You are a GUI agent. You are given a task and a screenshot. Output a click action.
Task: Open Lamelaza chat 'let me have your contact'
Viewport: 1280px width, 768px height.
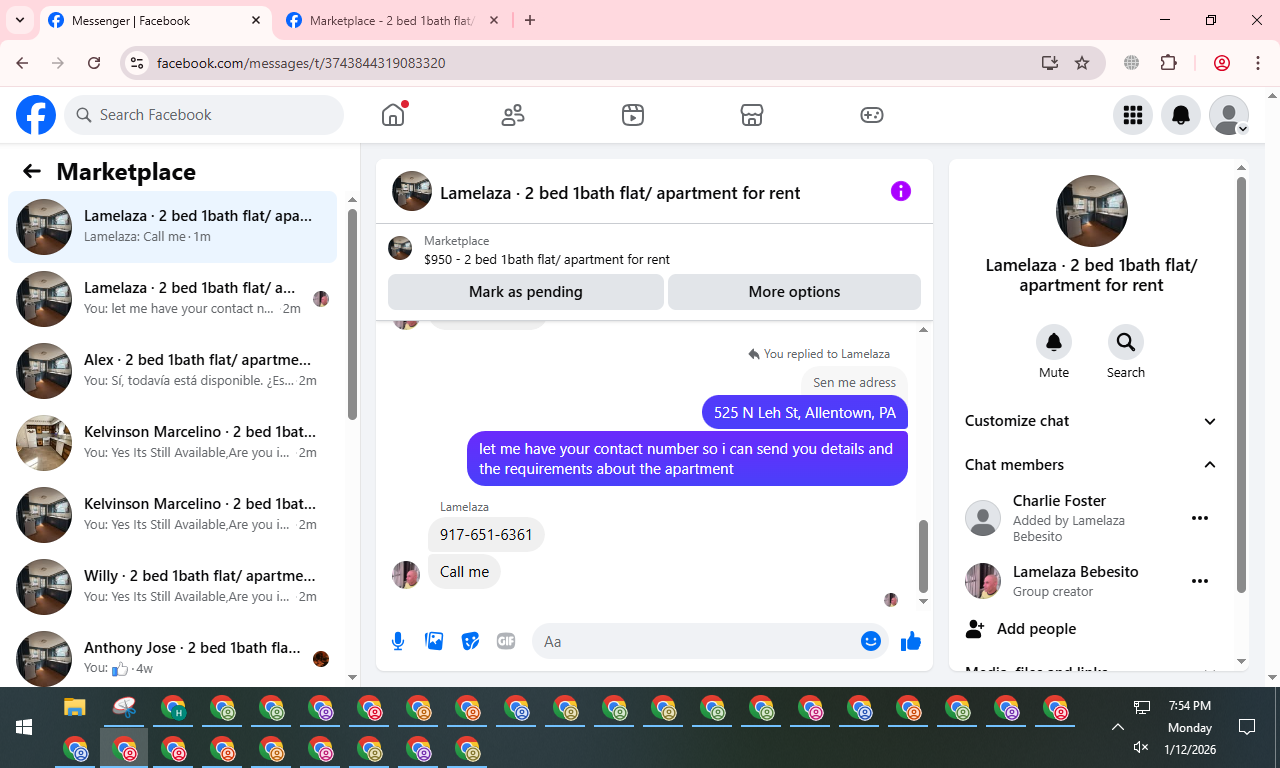[173, 299]
